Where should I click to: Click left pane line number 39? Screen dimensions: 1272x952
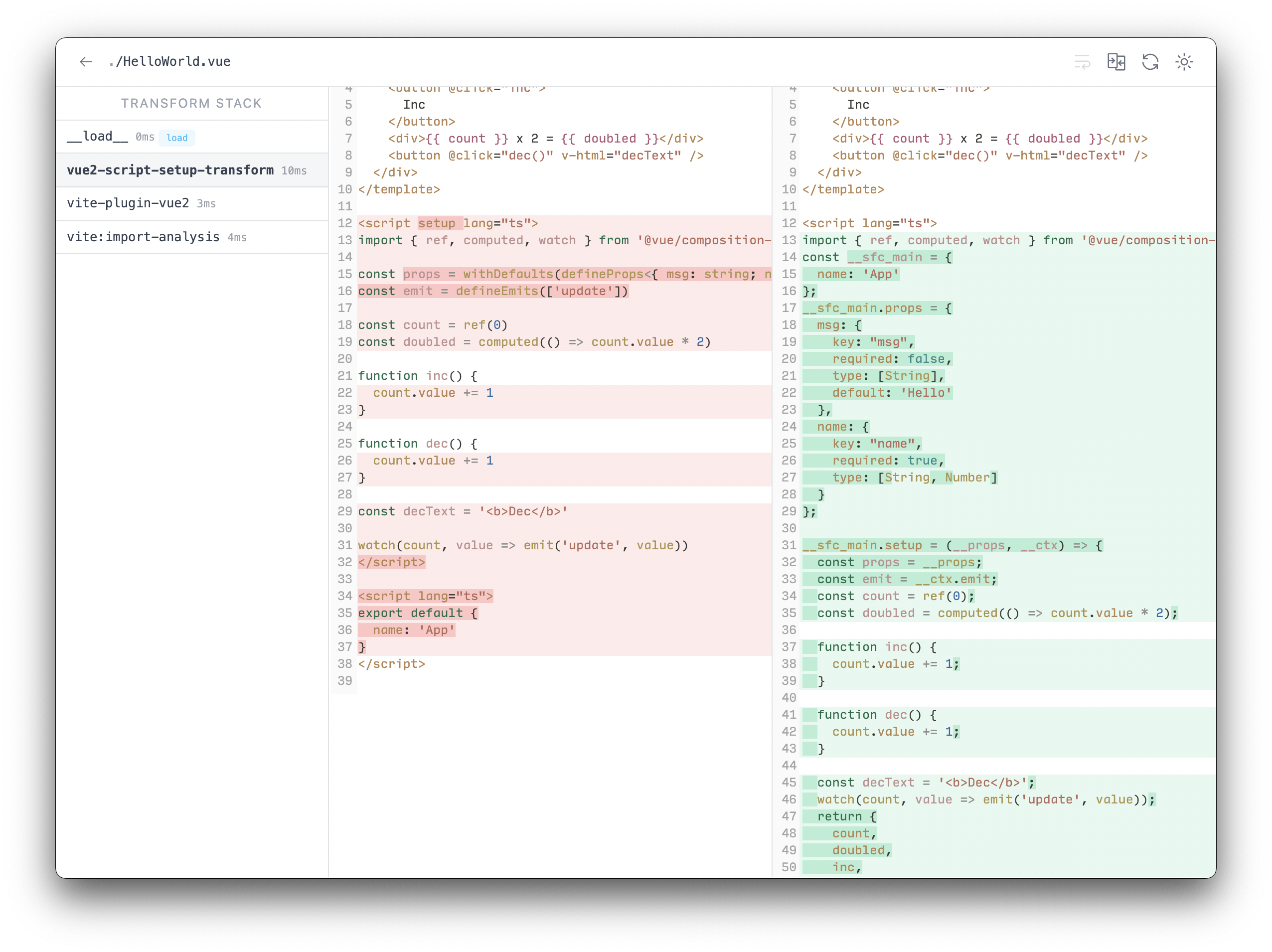345,681
